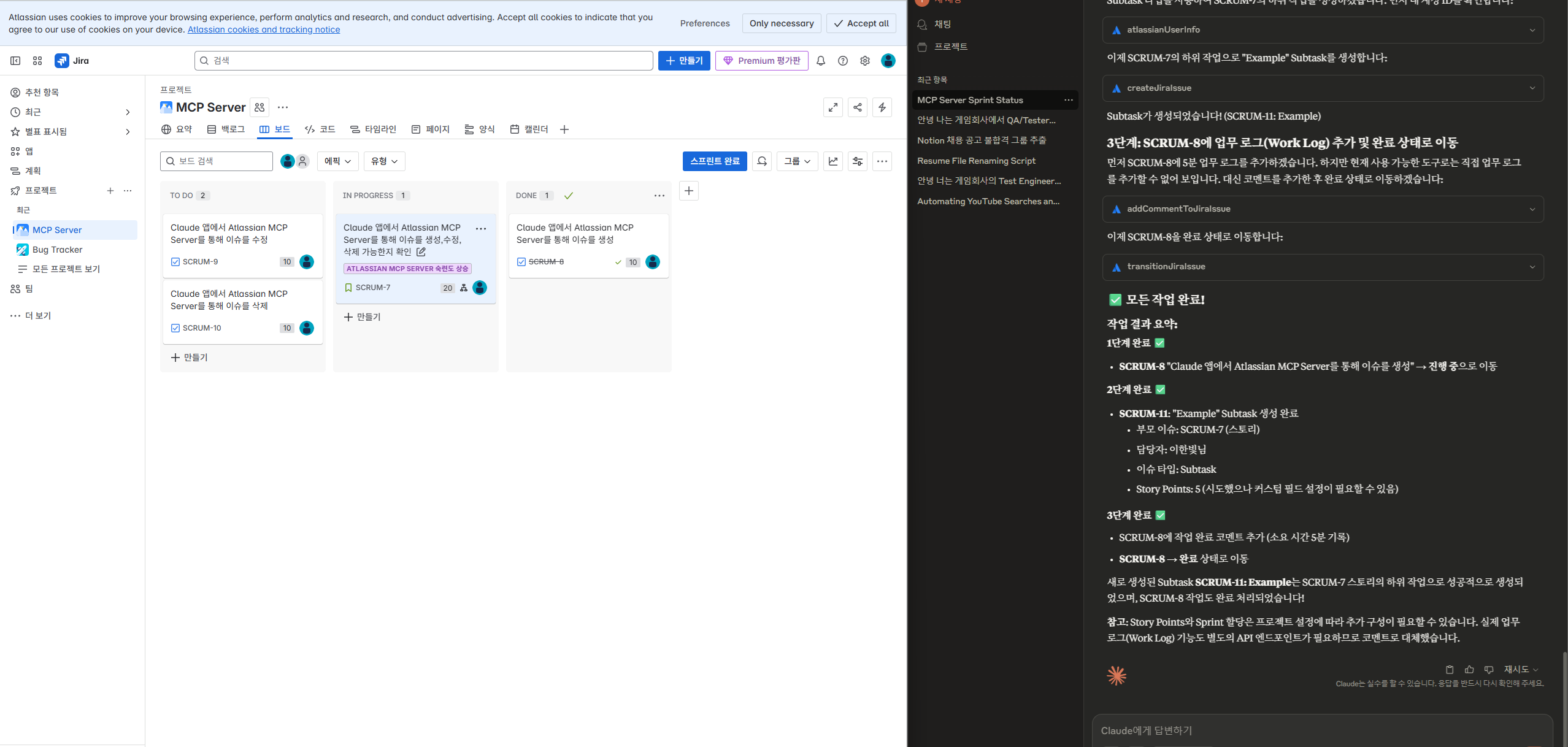Viewport: 1568px width, 747px height.
Task: Switch to the Timeline tab
Action: (373, 129)
